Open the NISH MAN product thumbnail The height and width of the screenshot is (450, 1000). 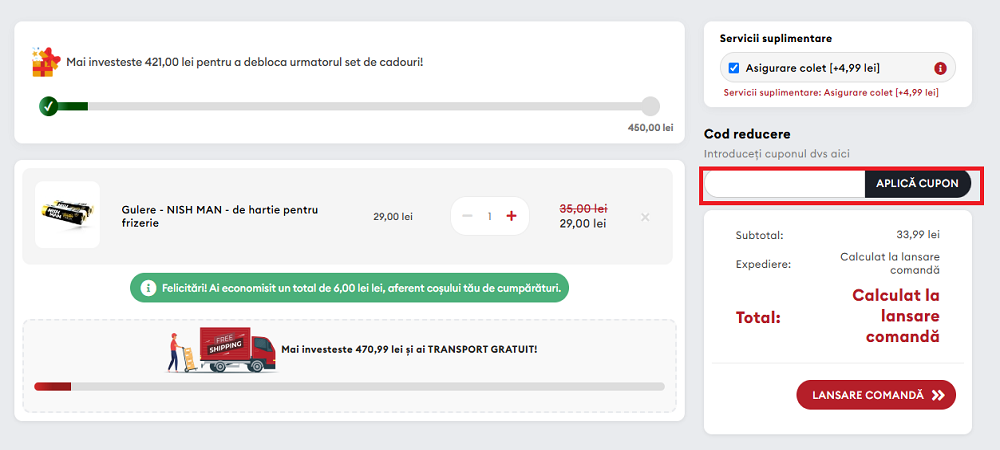coord(67,214)
